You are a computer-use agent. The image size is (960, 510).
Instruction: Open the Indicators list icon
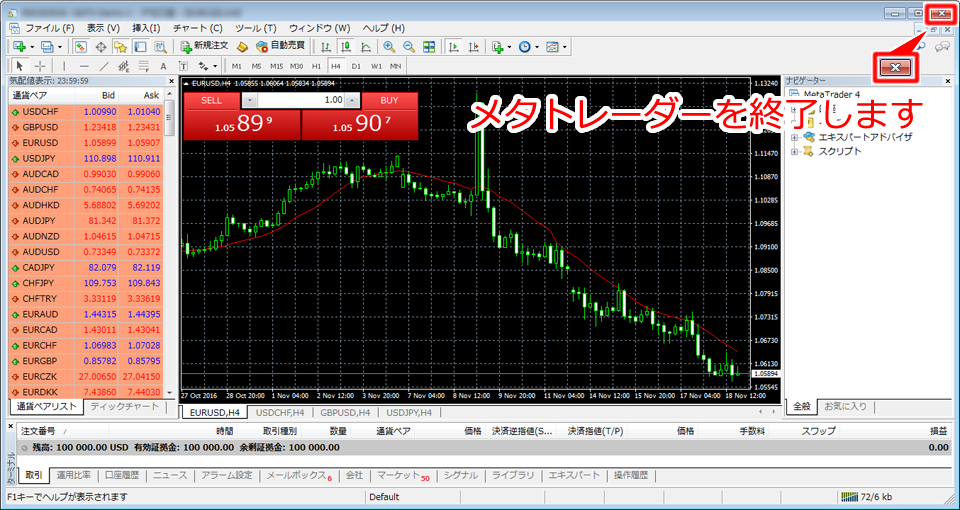click(497, 47)
